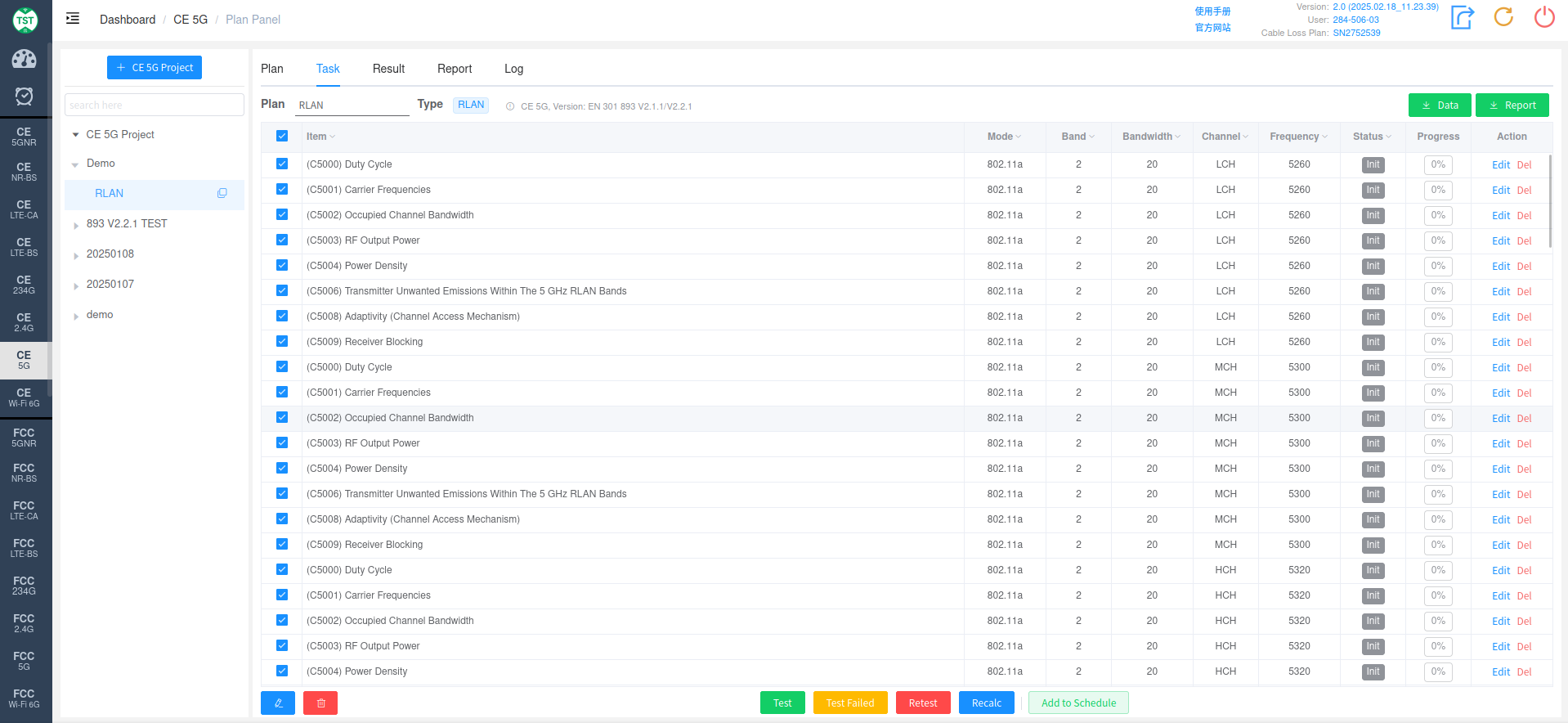
Task: Open FCC 2.4G module in sidebar
Action: tap(25, 623)
